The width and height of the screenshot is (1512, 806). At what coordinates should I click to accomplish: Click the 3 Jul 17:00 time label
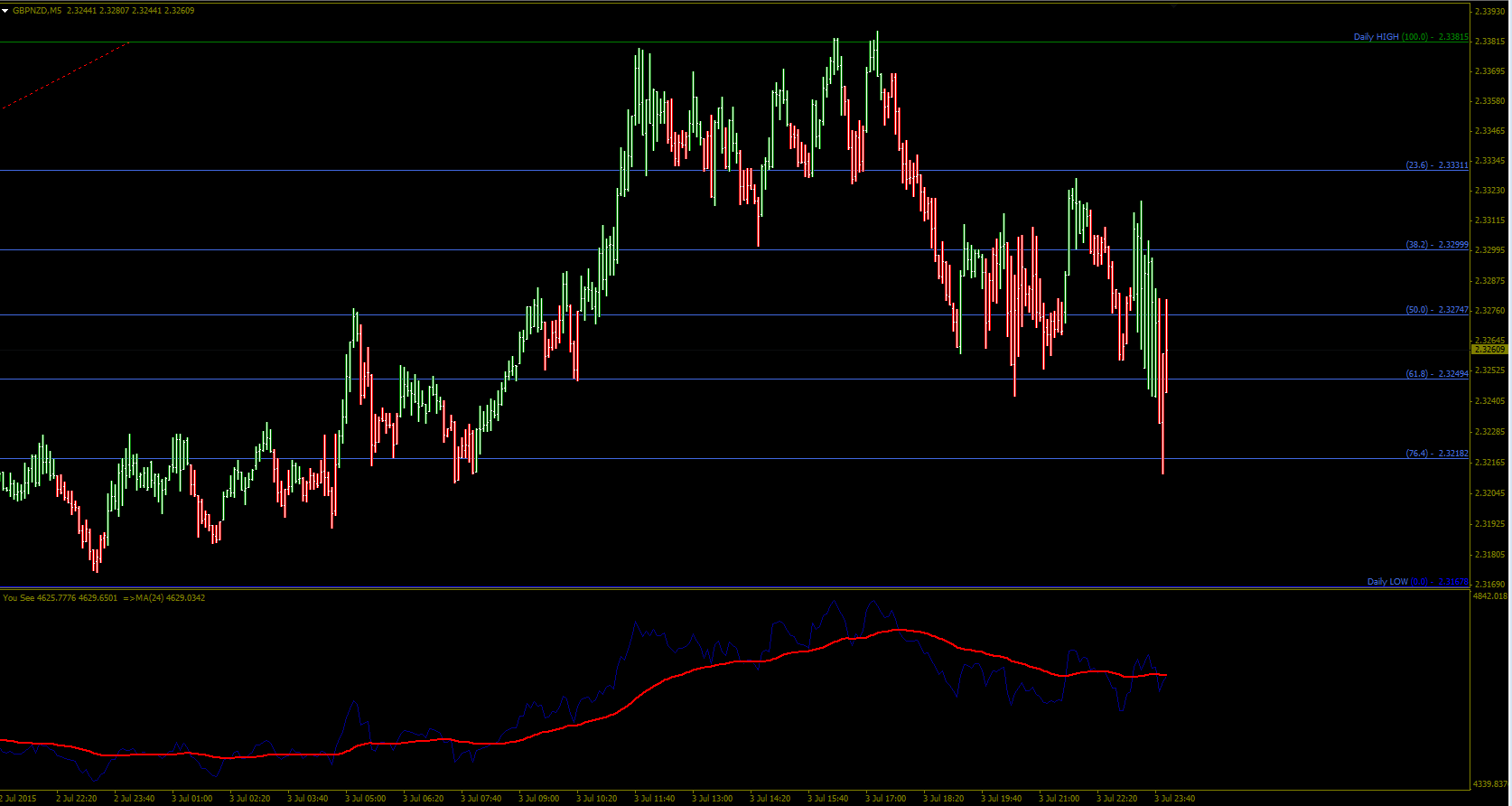885,799
